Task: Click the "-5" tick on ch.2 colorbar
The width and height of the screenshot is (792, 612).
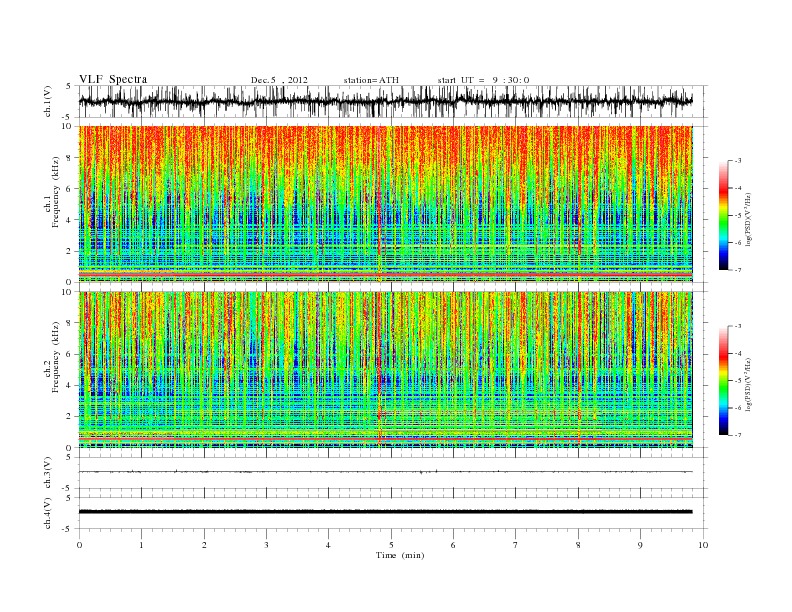Action: [738, 381]
